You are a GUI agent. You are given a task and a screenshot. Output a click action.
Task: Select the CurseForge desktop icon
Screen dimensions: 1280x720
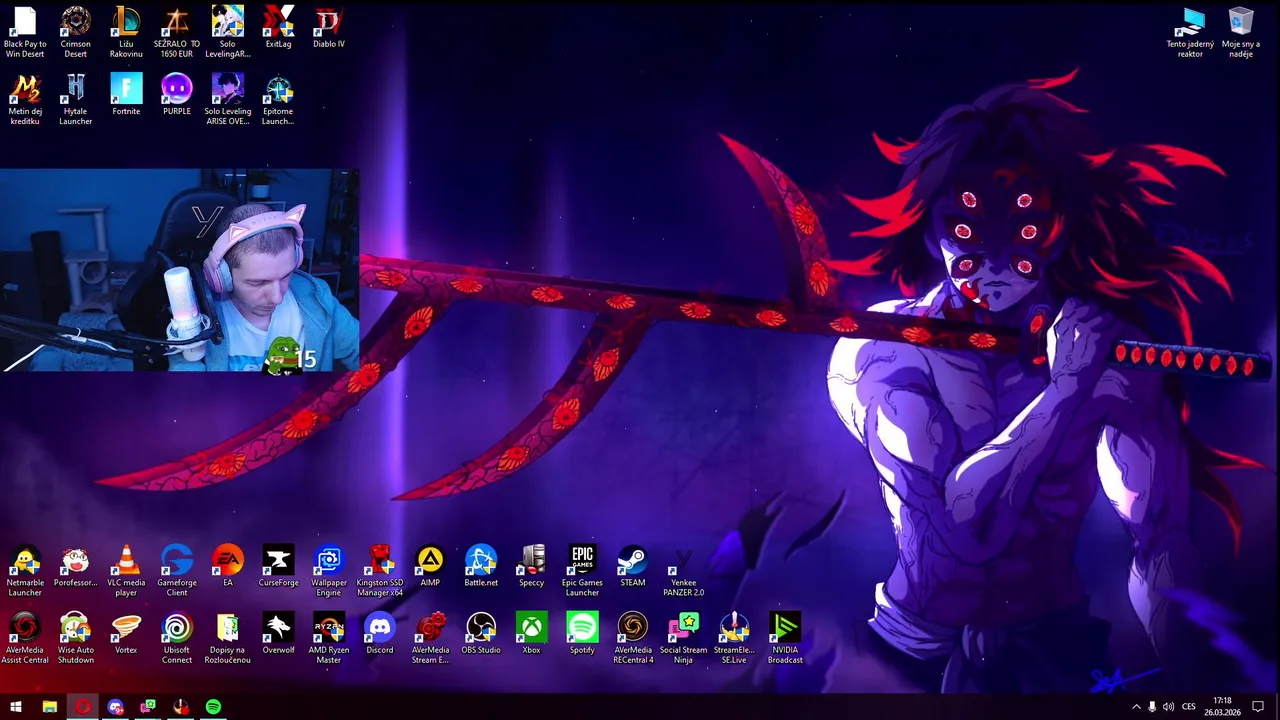[x=278, y=566]
